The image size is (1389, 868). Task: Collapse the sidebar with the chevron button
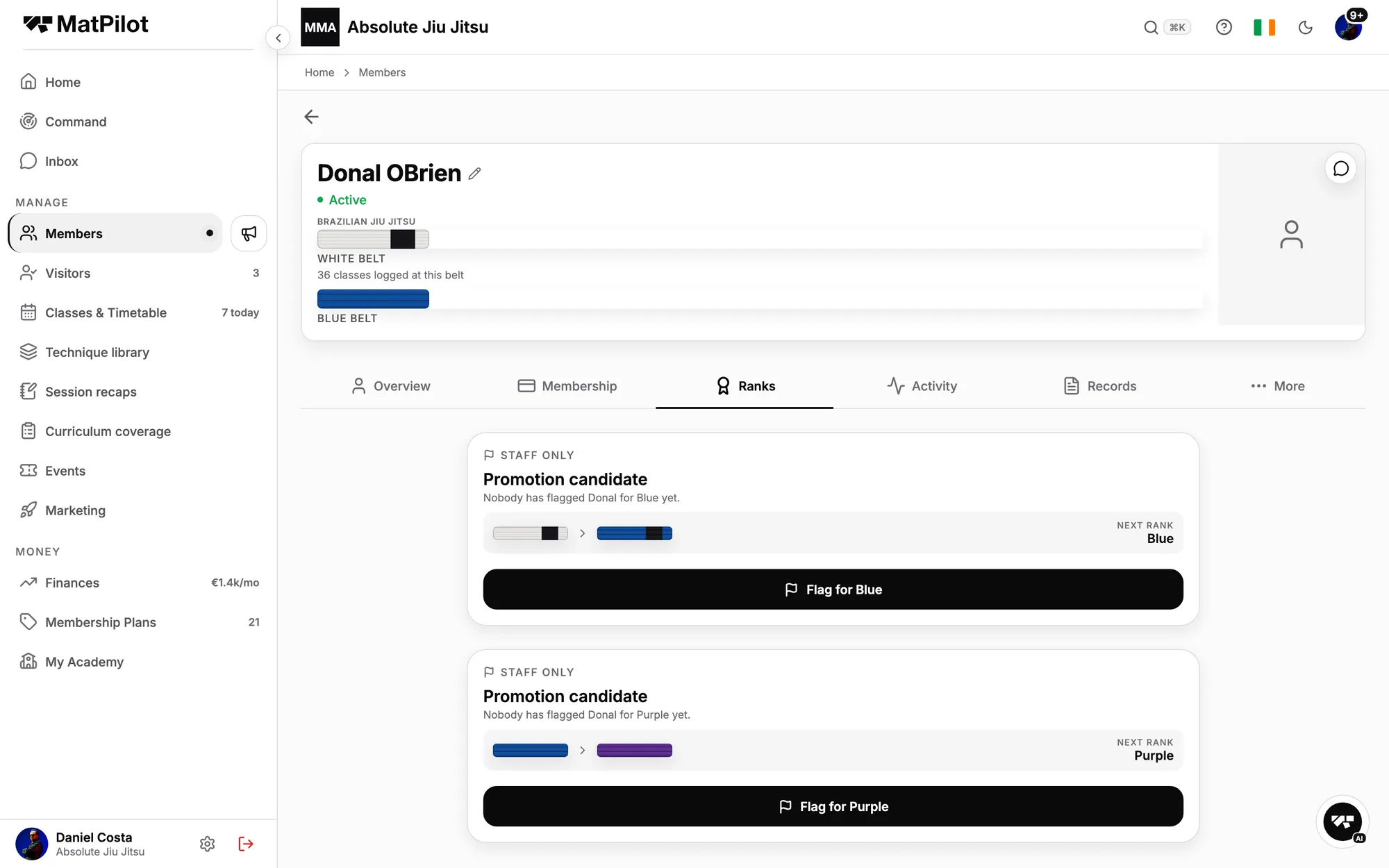click(278, 37)
